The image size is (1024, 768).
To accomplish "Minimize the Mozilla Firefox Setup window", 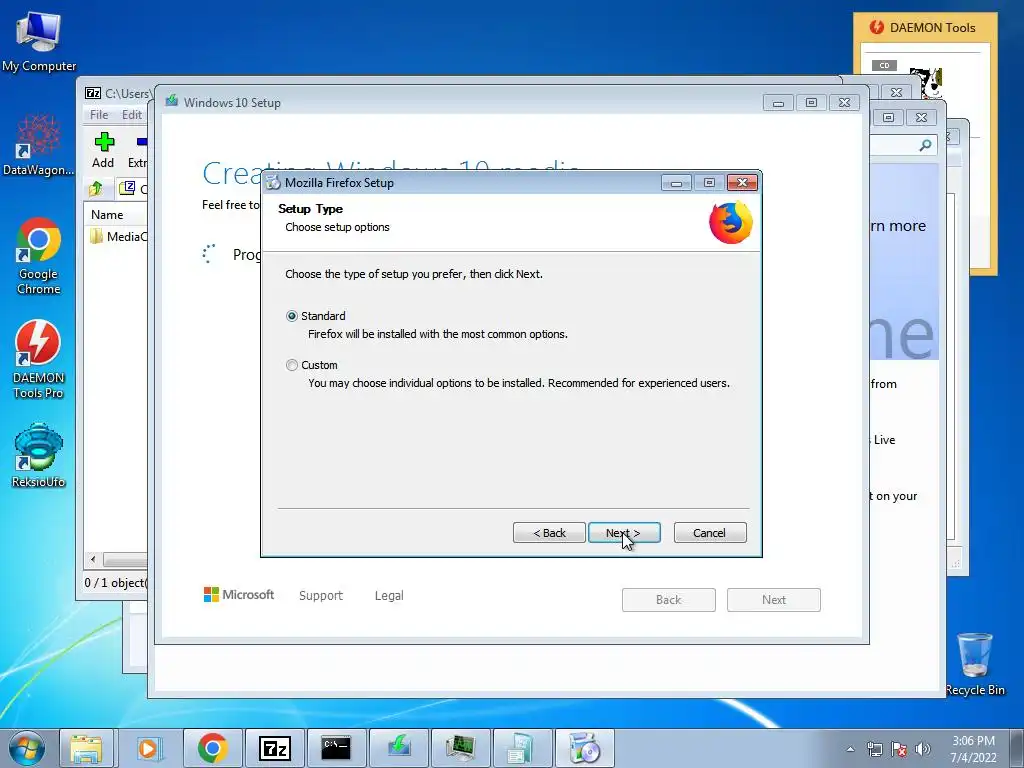I will point(677,183).
